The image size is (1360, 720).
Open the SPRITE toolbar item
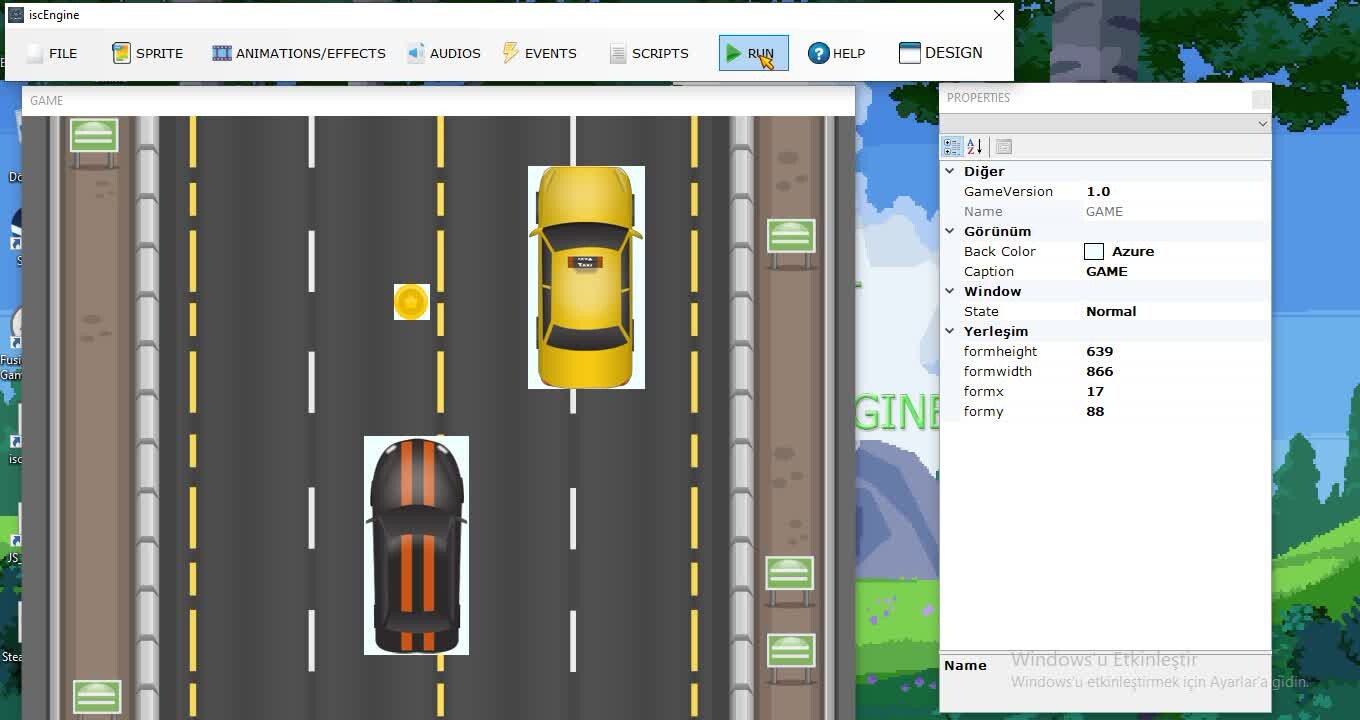(x=148, y=54)
